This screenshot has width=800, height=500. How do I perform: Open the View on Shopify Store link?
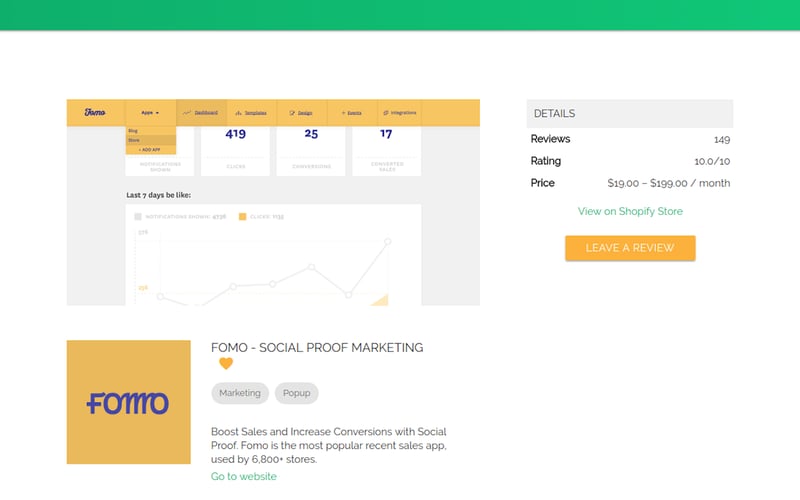coord(630,211)
